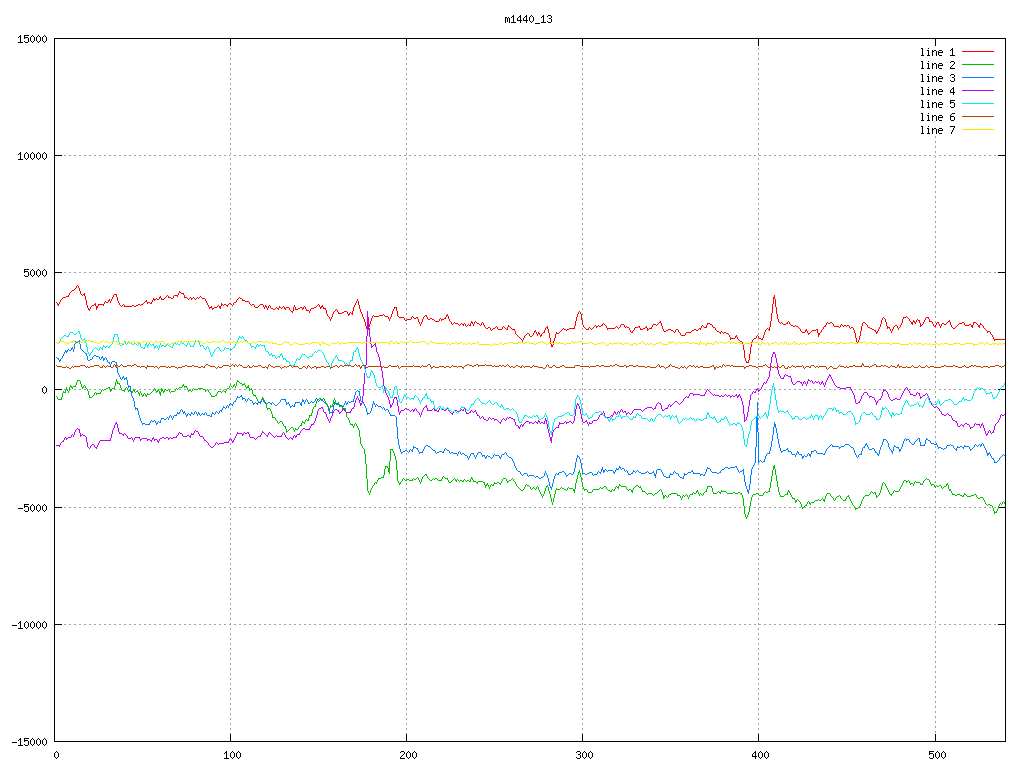Click the 500 tick label on the x-axis
The height and width of the screenshot is (768, 1024).
point(934,756)
